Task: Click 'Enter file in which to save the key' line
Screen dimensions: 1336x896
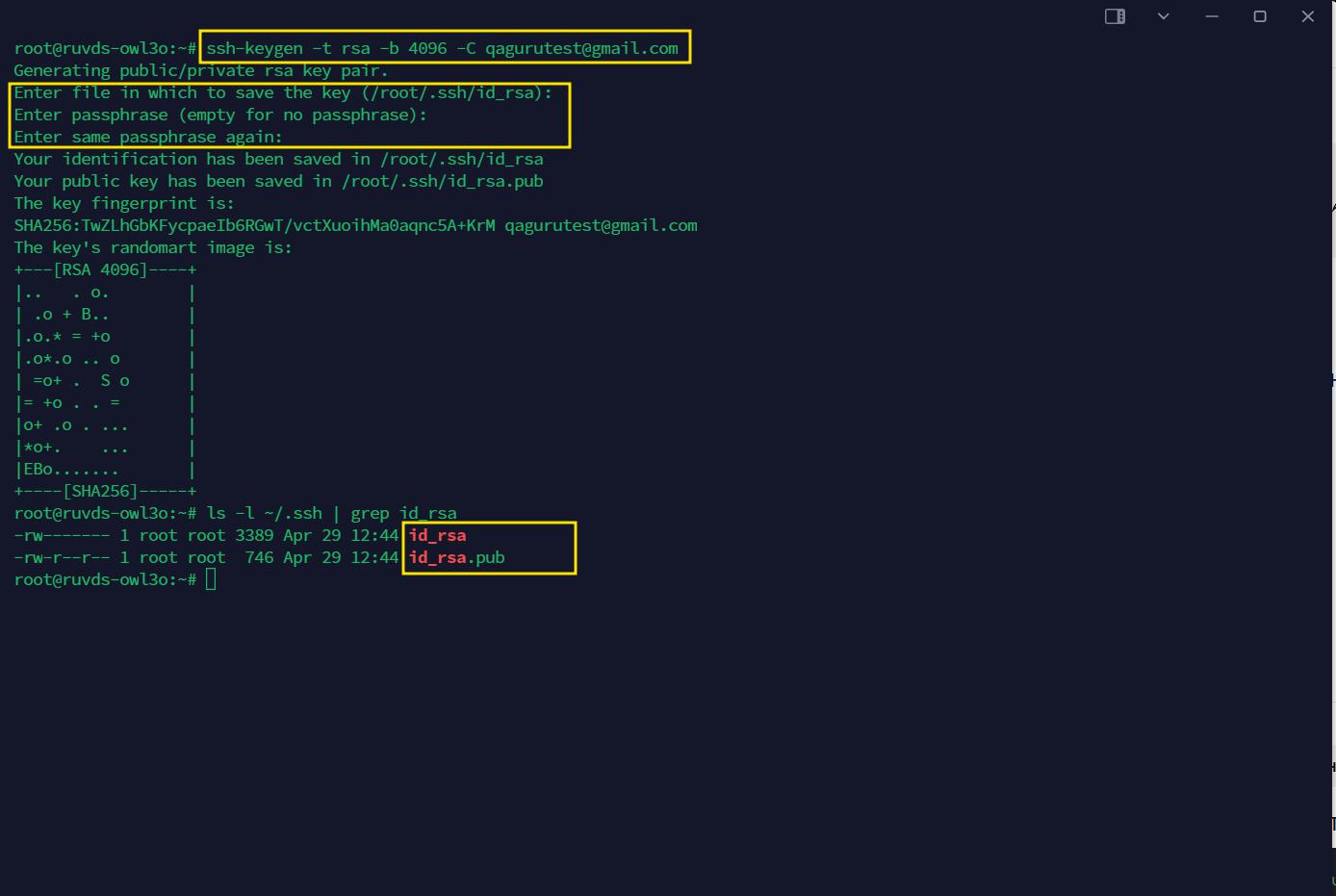Action: pyautogui.click(x=283, y=92)
